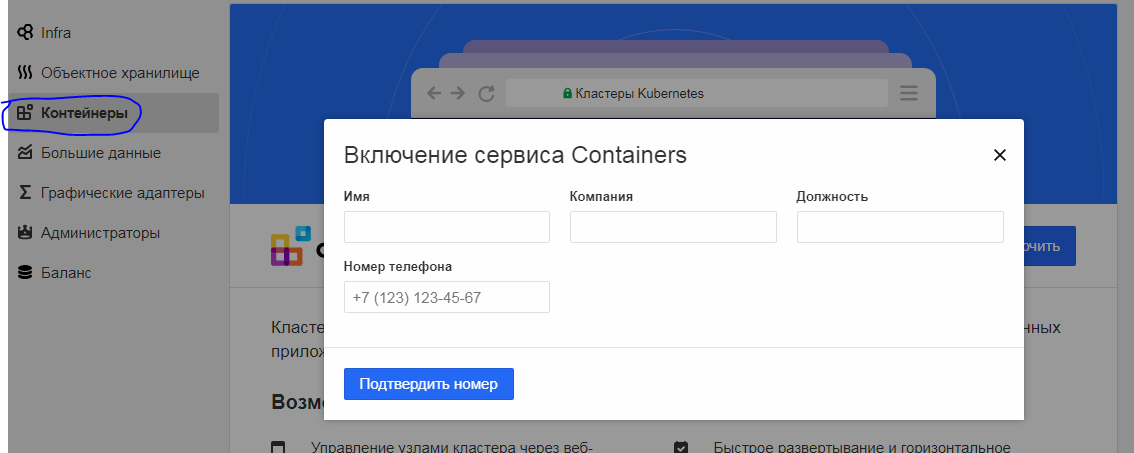The width and height of the screenshot is (1134, 453).
Task: Click the reload icon in the browser illustration
Action: (x=487, y=94)
